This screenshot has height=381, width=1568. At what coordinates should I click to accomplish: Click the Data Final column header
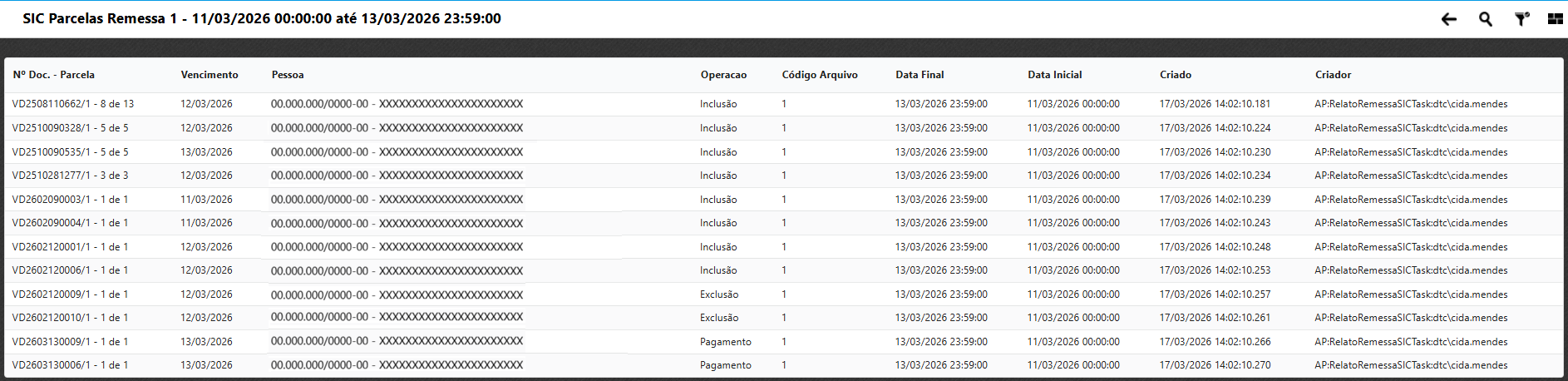pyautogui.click(x=919, y=75)
